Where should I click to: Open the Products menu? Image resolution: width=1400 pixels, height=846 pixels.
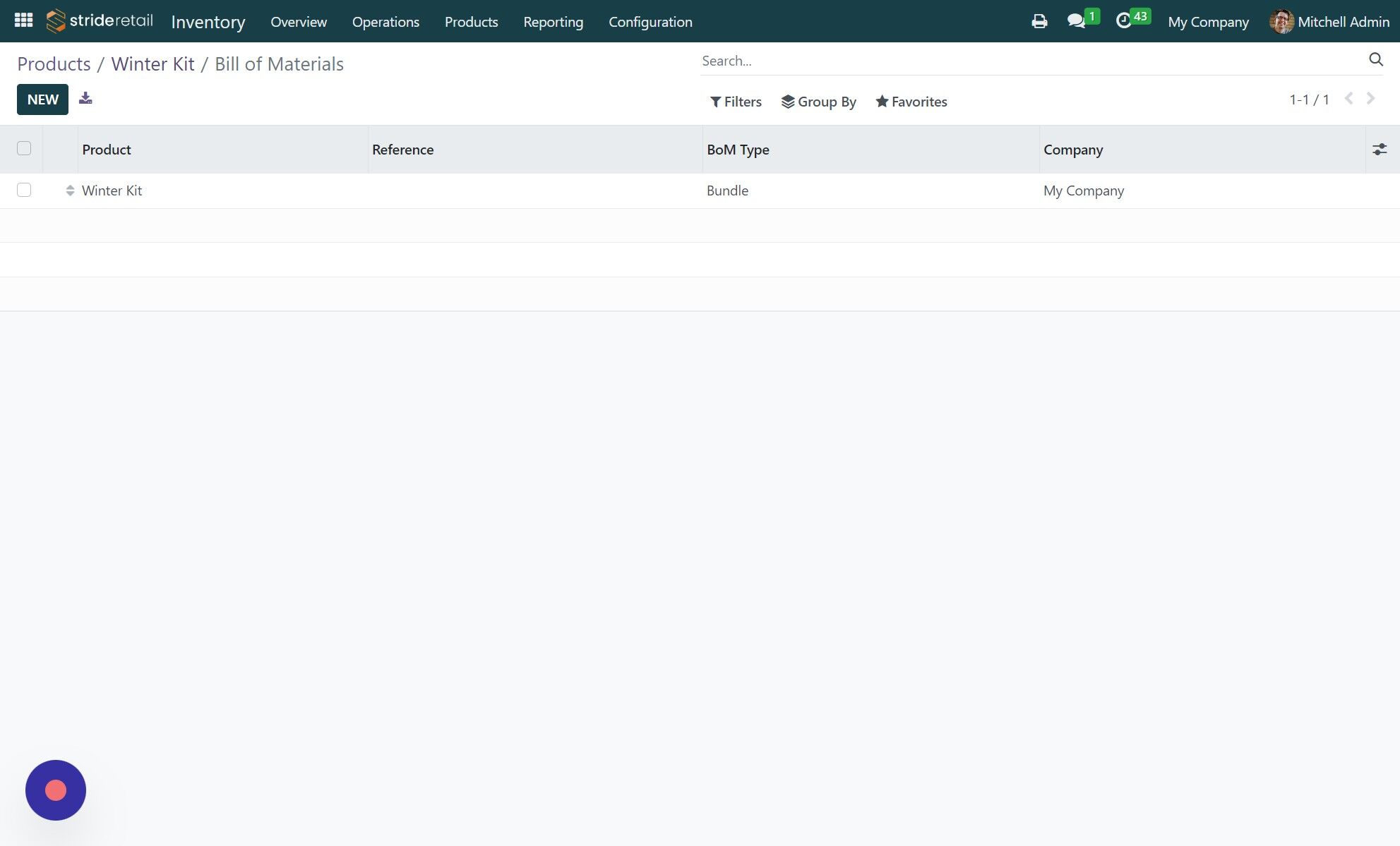click(471, 22)
